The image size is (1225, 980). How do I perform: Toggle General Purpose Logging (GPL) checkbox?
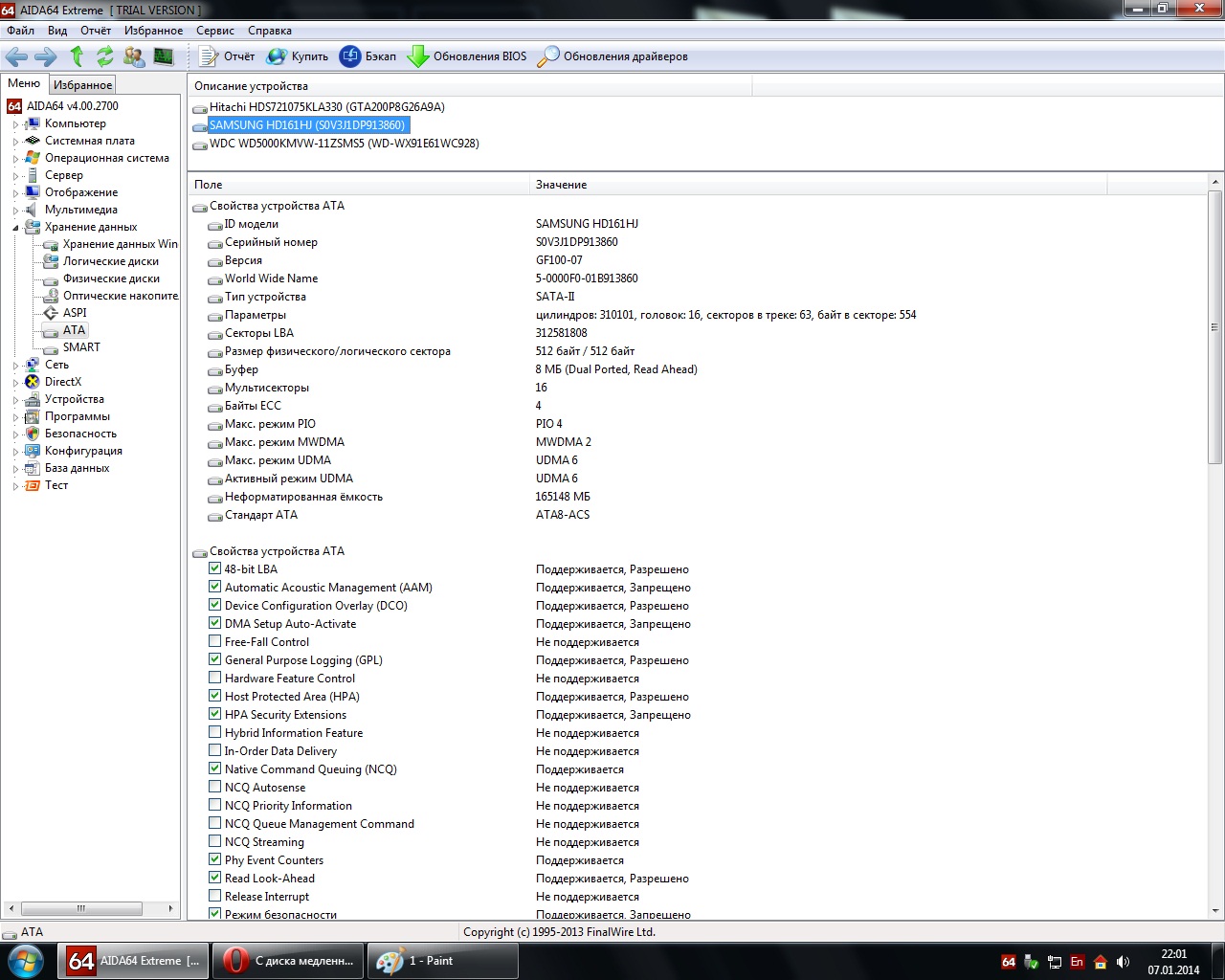pyautogui.click(x=214, y=659)
